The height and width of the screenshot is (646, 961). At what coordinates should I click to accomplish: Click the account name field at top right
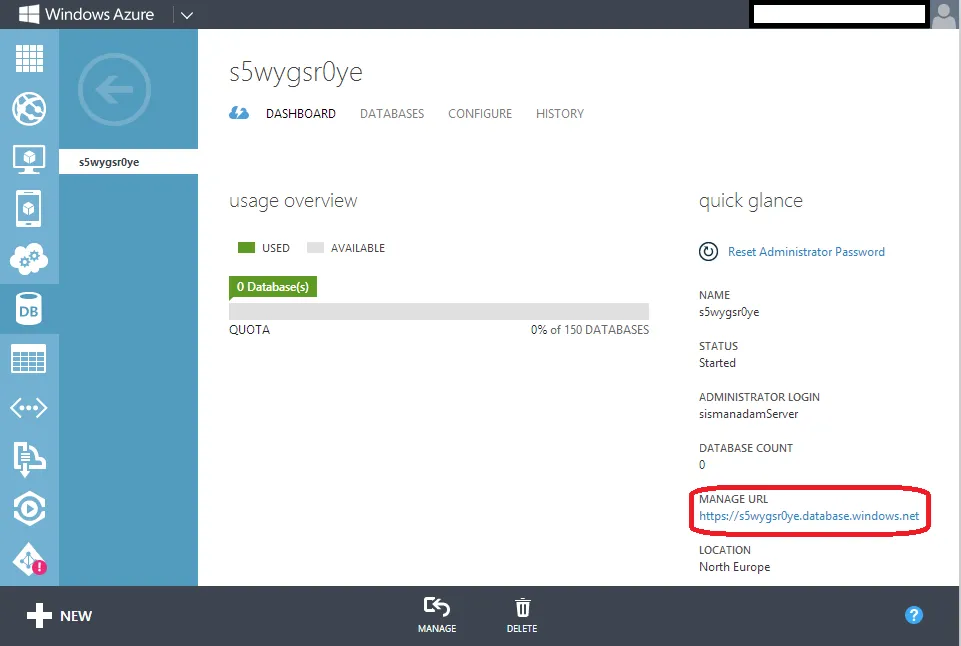point(839,14)
